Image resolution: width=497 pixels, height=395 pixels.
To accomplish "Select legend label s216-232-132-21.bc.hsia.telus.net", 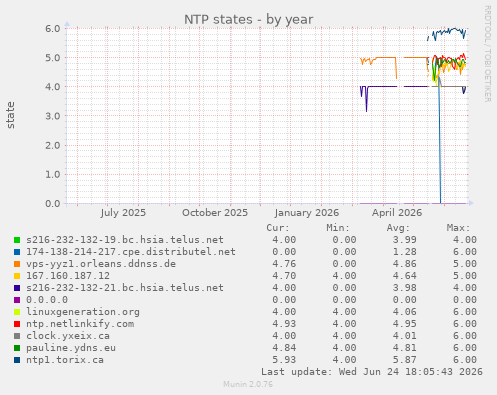I will 125,288.
